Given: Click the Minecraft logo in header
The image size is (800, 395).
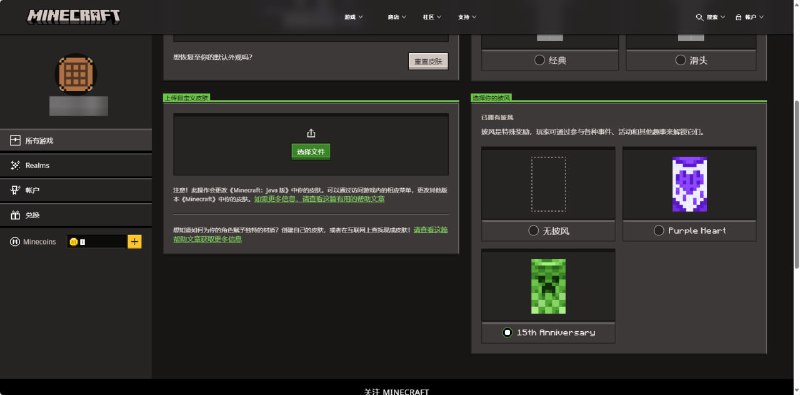Looking at the screenshot, I should [73, 16].
